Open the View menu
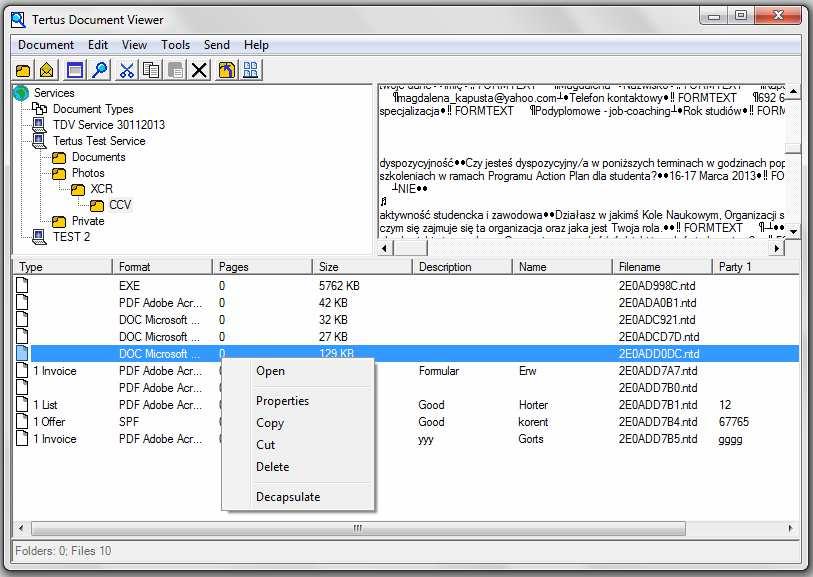 tap(134, 45)
